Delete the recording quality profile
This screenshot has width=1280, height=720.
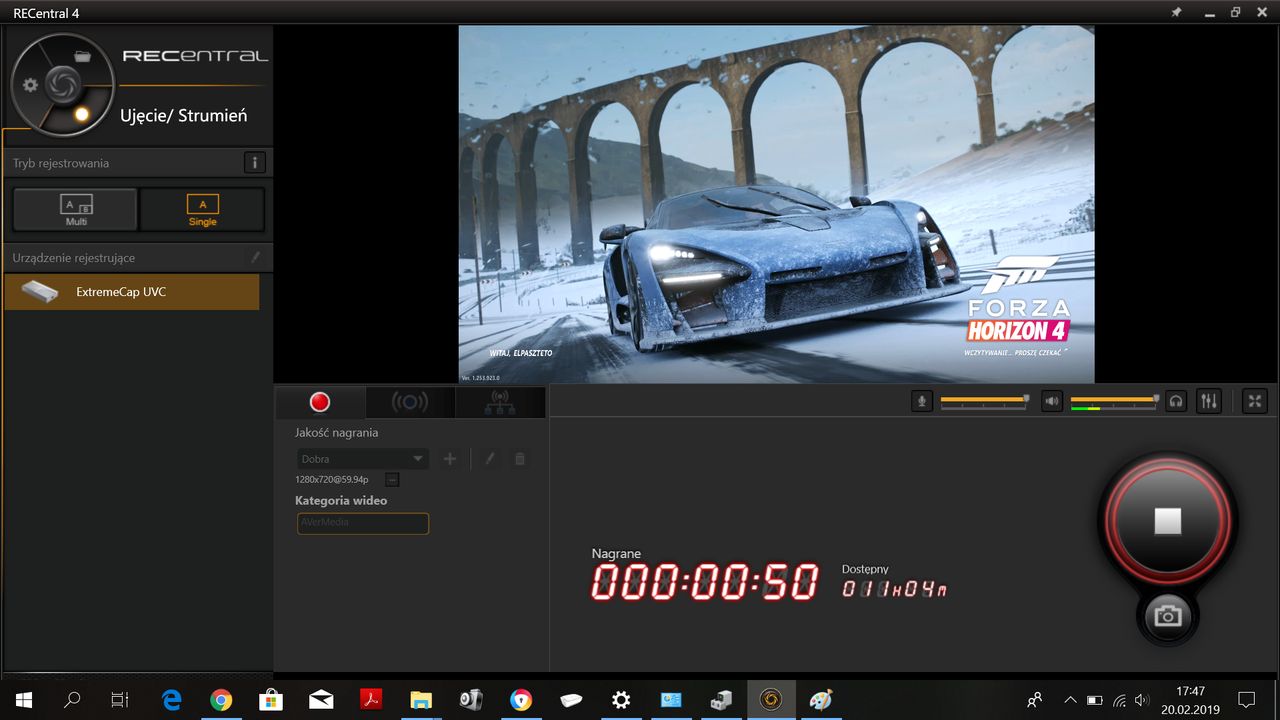point(520,459)
